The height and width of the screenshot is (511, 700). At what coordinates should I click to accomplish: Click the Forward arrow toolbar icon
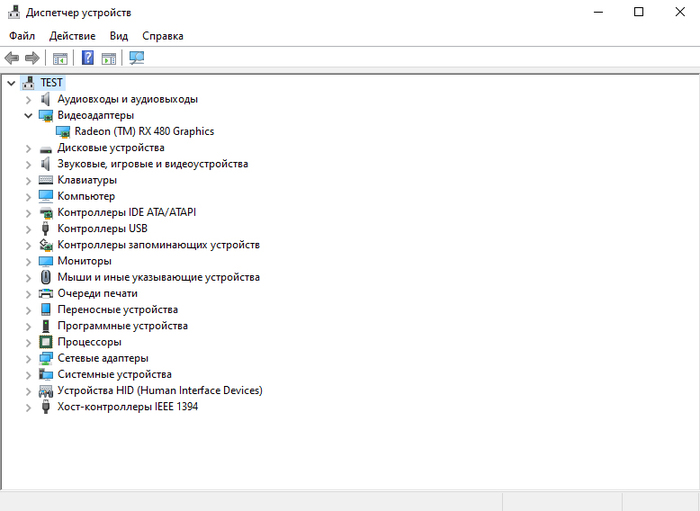(x=32, y=58)
